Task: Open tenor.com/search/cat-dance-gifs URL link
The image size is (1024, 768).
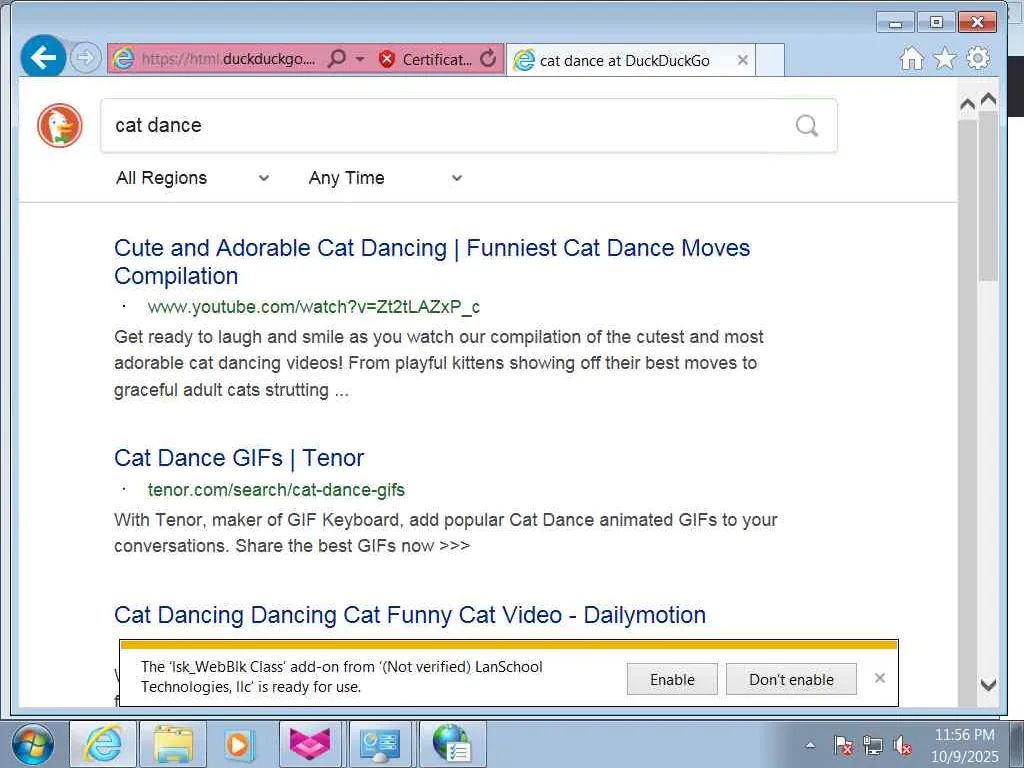Action: (276, 490)
